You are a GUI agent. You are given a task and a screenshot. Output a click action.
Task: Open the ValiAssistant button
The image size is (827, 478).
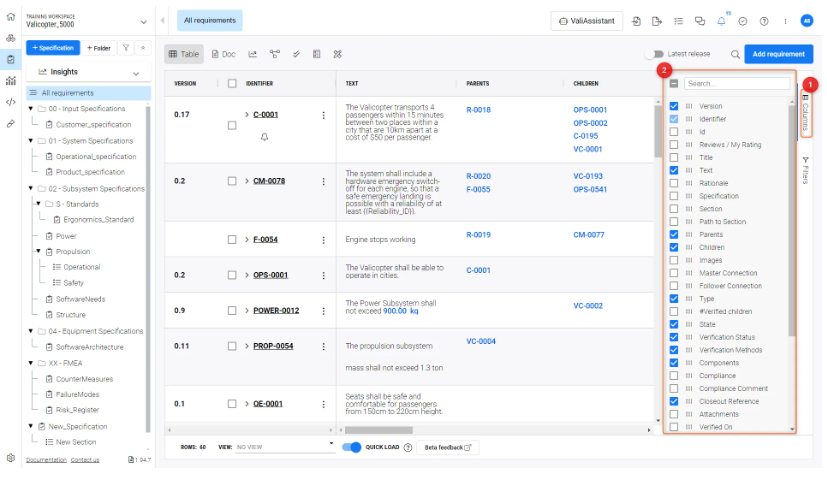(x=586, y=21)
